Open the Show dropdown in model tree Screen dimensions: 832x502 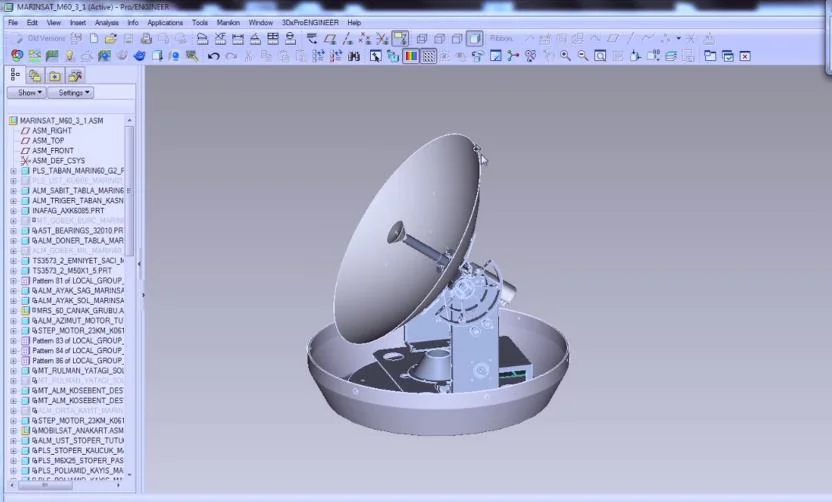pyautogui.click(x=26, y=92)
